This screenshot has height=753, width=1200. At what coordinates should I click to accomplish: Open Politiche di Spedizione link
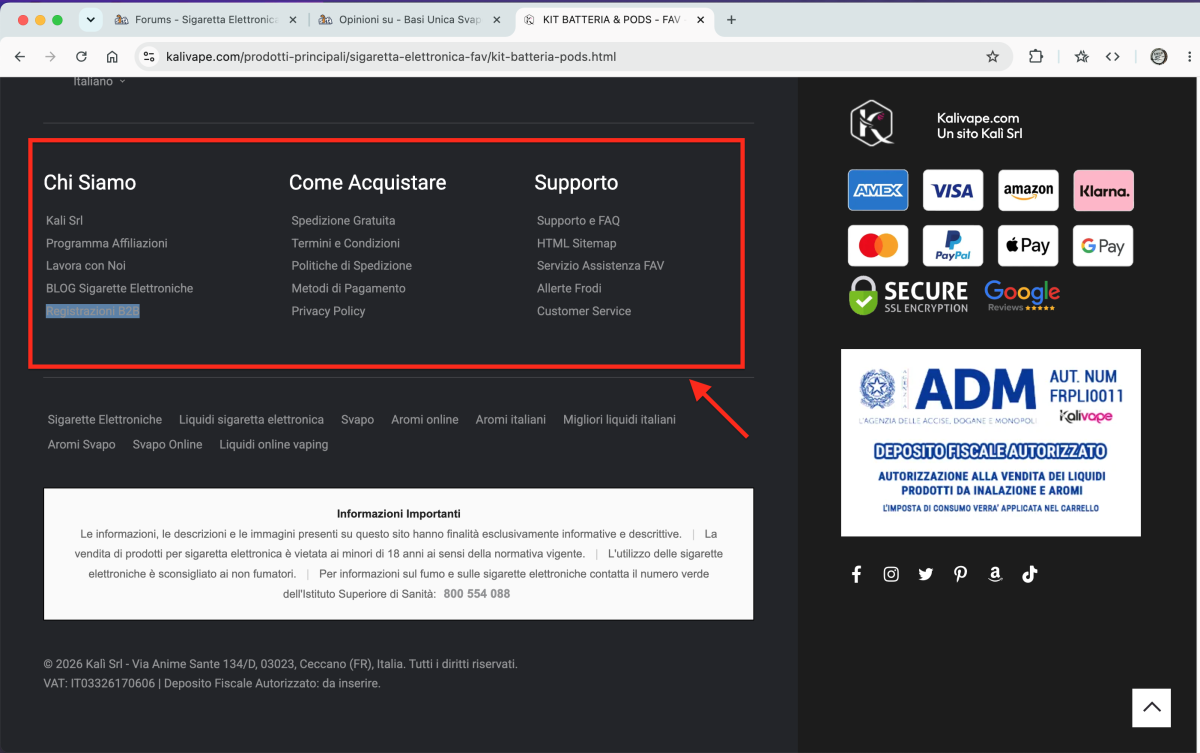click(x=351, y=266)
